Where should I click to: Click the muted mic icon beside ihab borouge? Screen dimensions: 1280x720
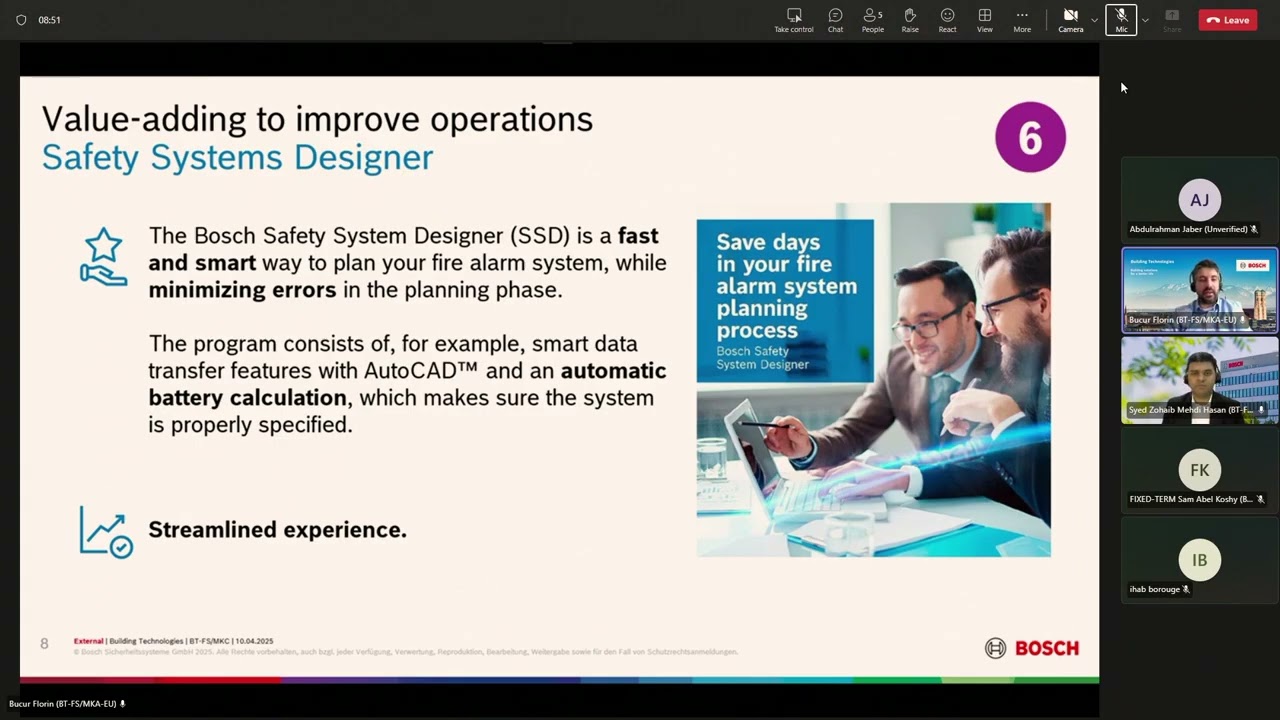(x=1186, y=589)
